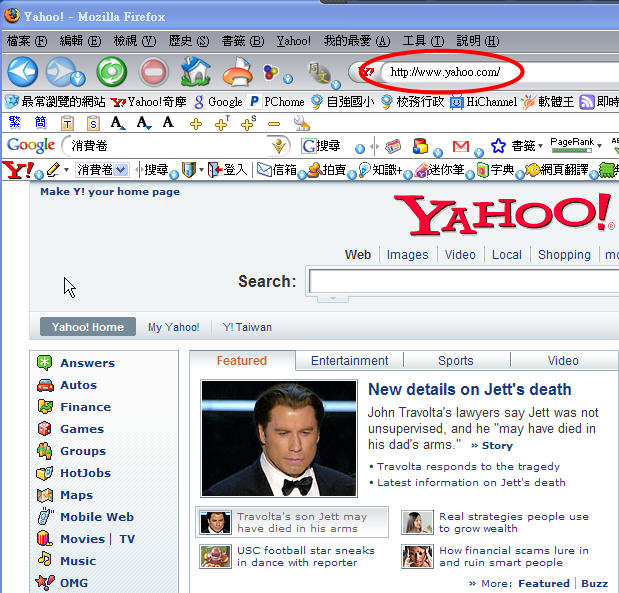
Task: Select the Featured tab
Action: (242, 361)
